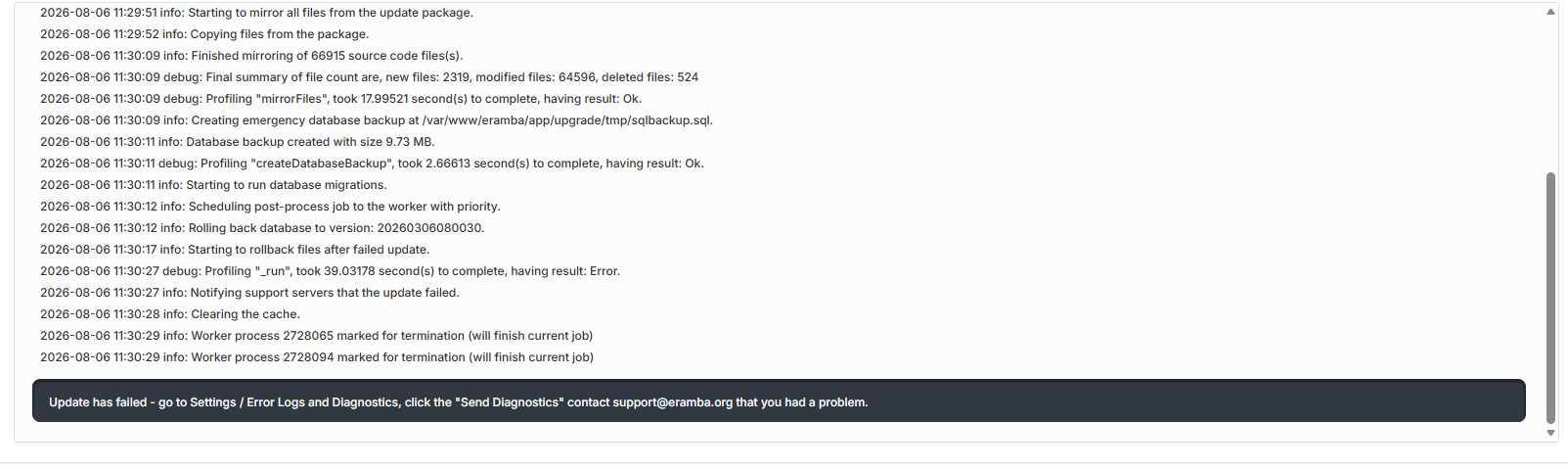Image resolution: width=1568 pixels, height=469 pixels.
Task: Click the scrollbar track above the thumb
Action: pyautogui.click(x=1550, y=95)
